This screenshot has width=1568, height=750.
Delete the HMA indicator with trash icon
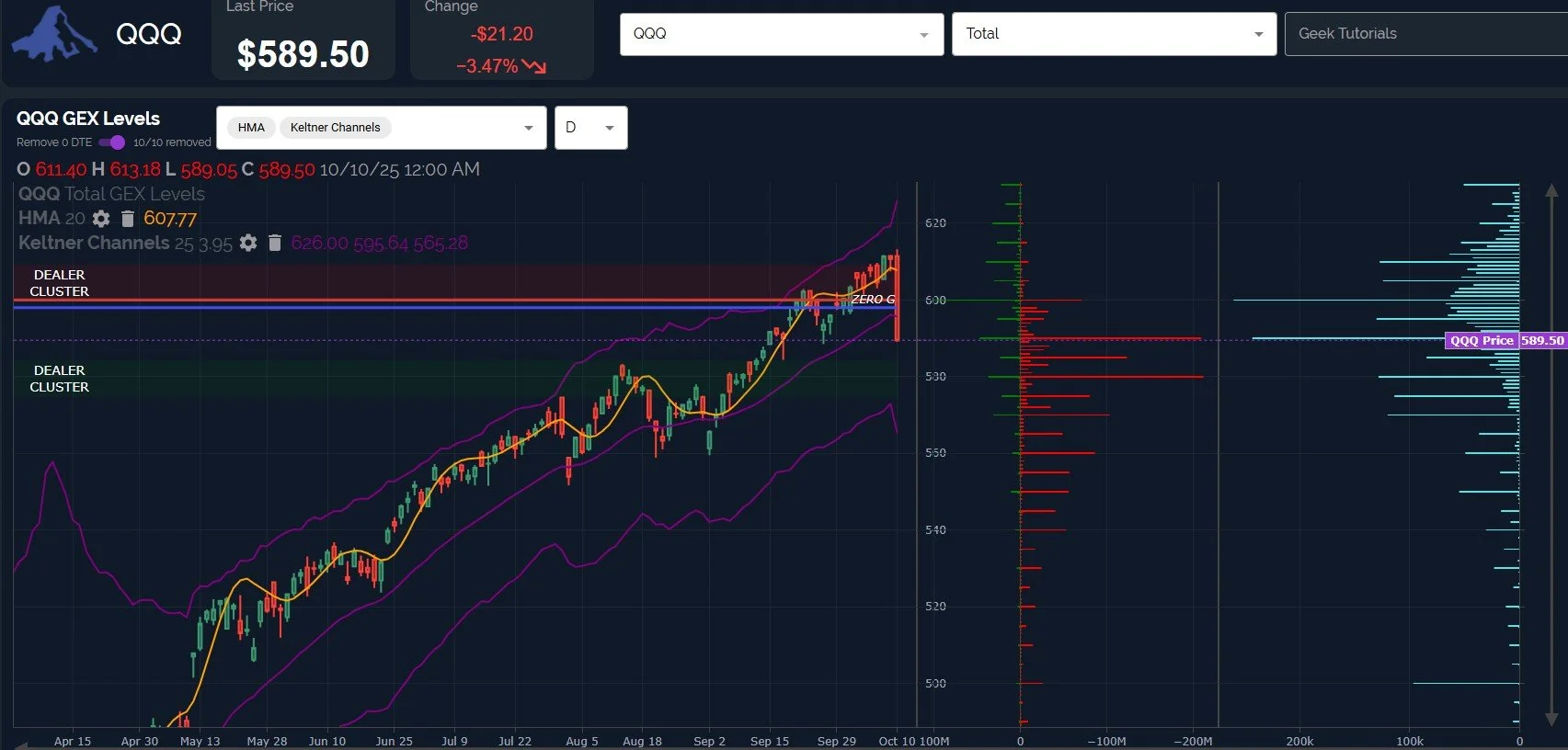(x=128, y=219)
